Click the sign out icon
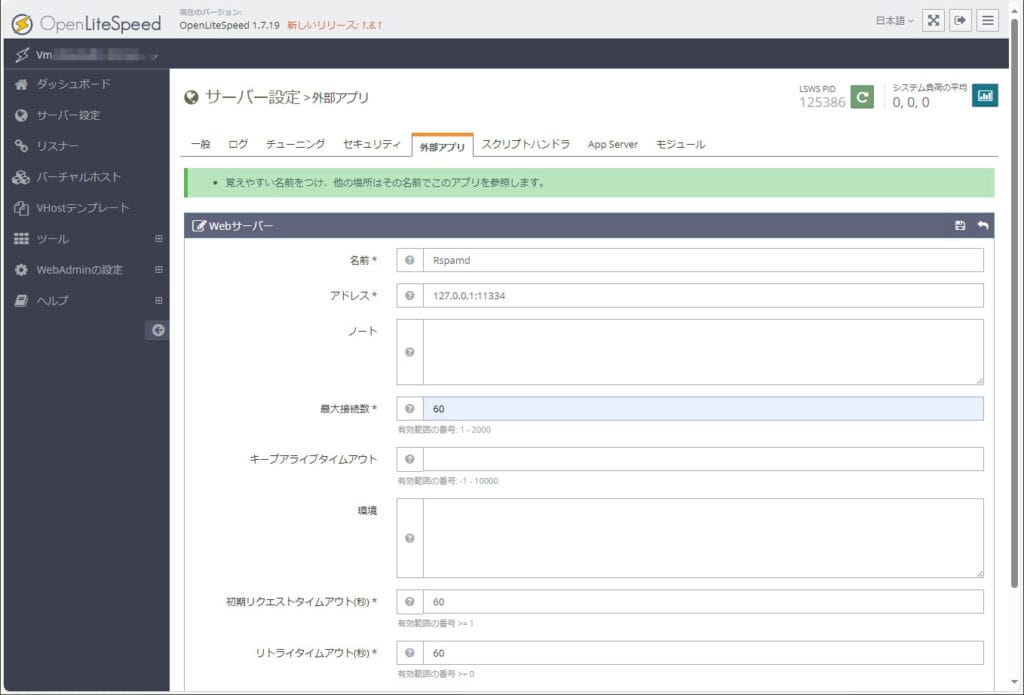Screen dimensions: 1024x695 coord(961,20)
